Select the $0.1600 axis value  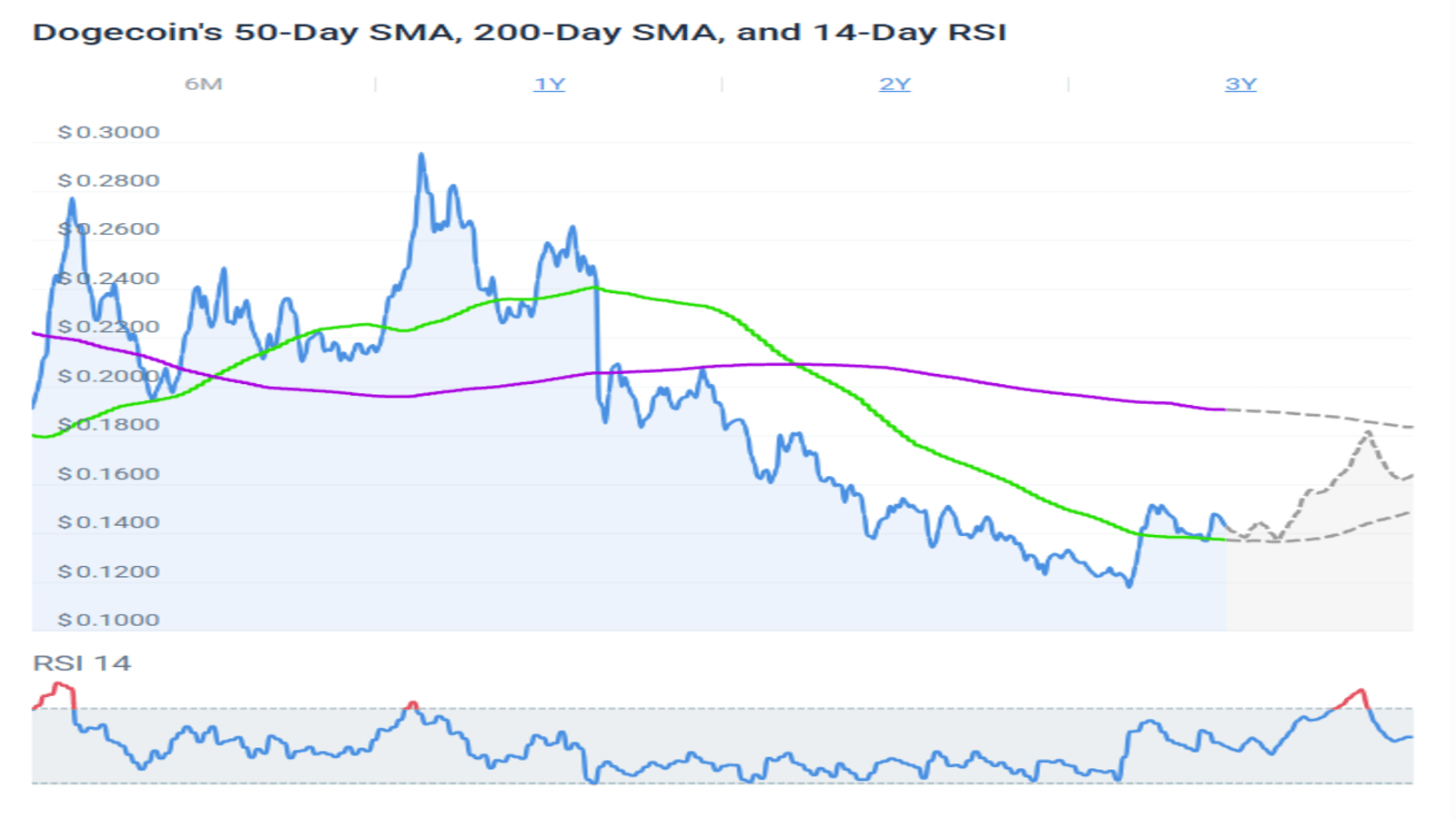pyautogui.click(x=108, y=473)
